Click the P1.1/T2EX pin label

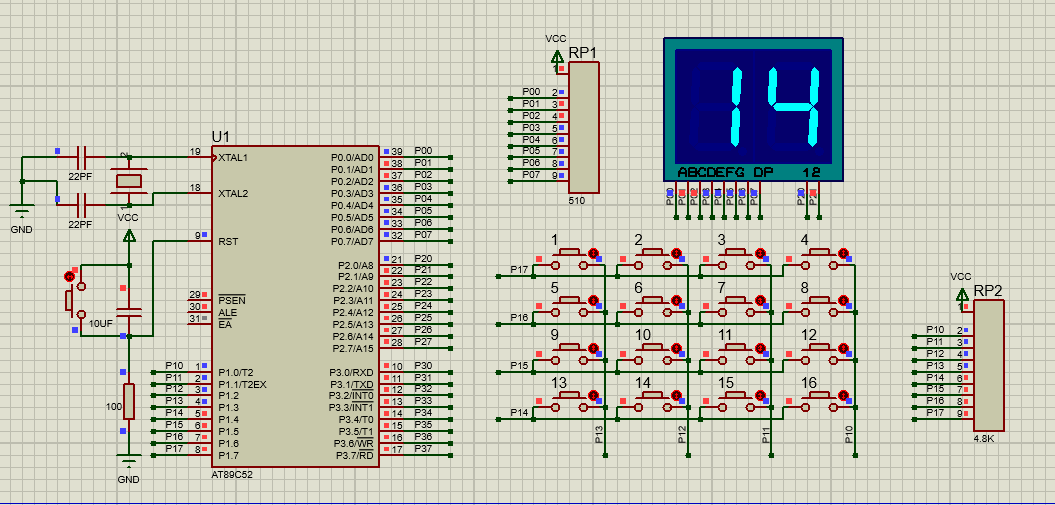242,384
